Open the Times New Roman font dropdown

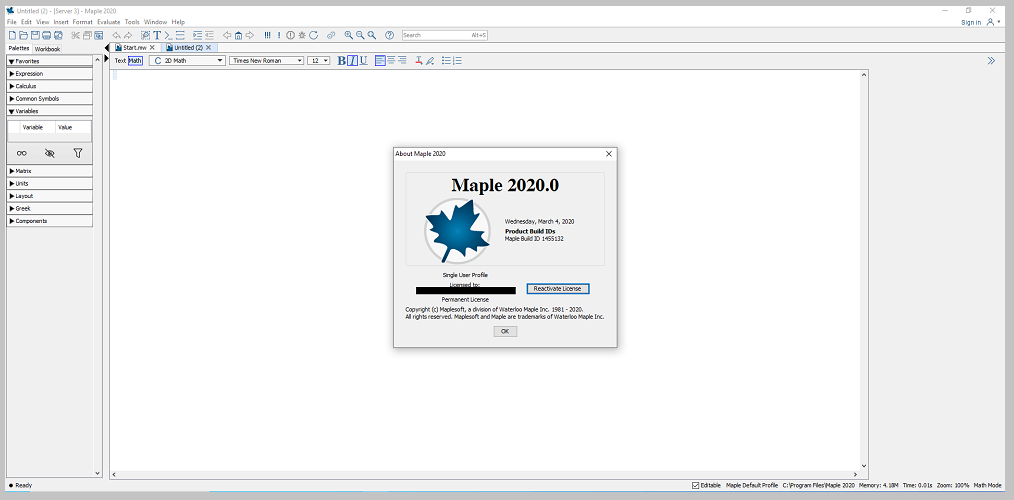(266, 60)
